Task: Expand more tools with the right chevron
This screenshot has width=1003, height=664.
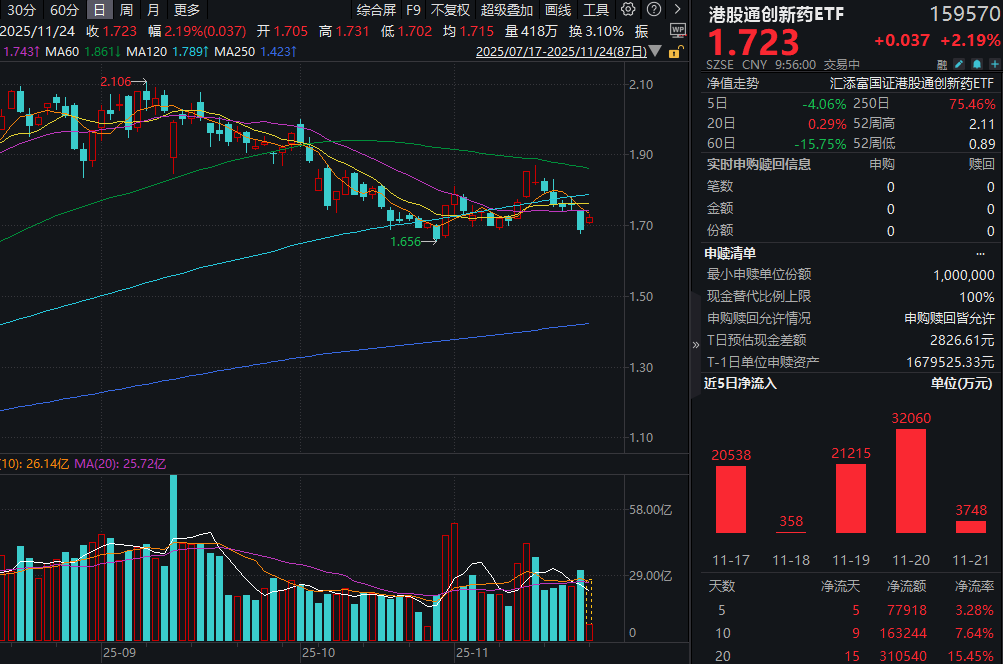Action: point(677,9)
